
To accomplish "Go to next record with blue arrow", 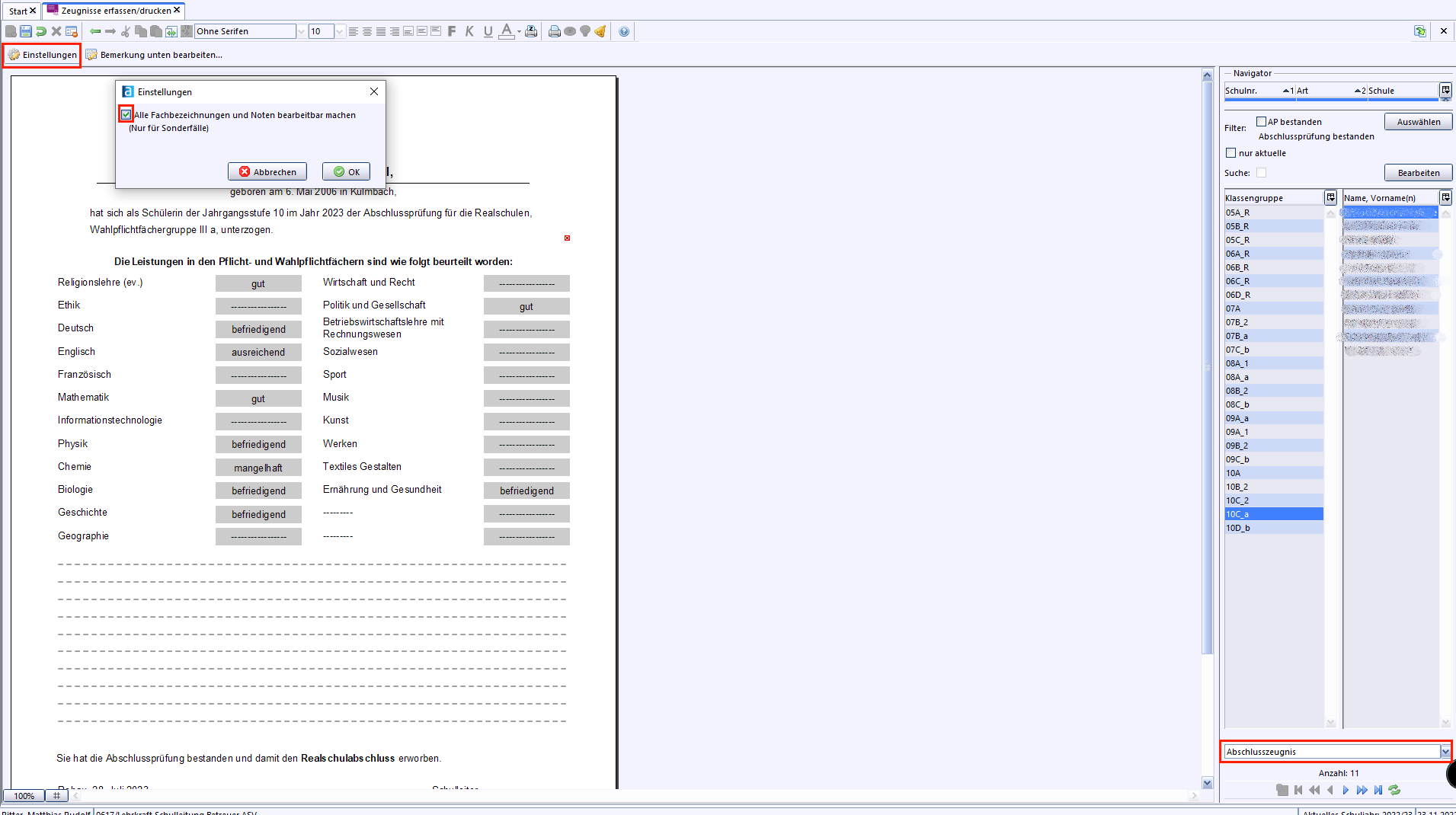I will point(1346,790).
